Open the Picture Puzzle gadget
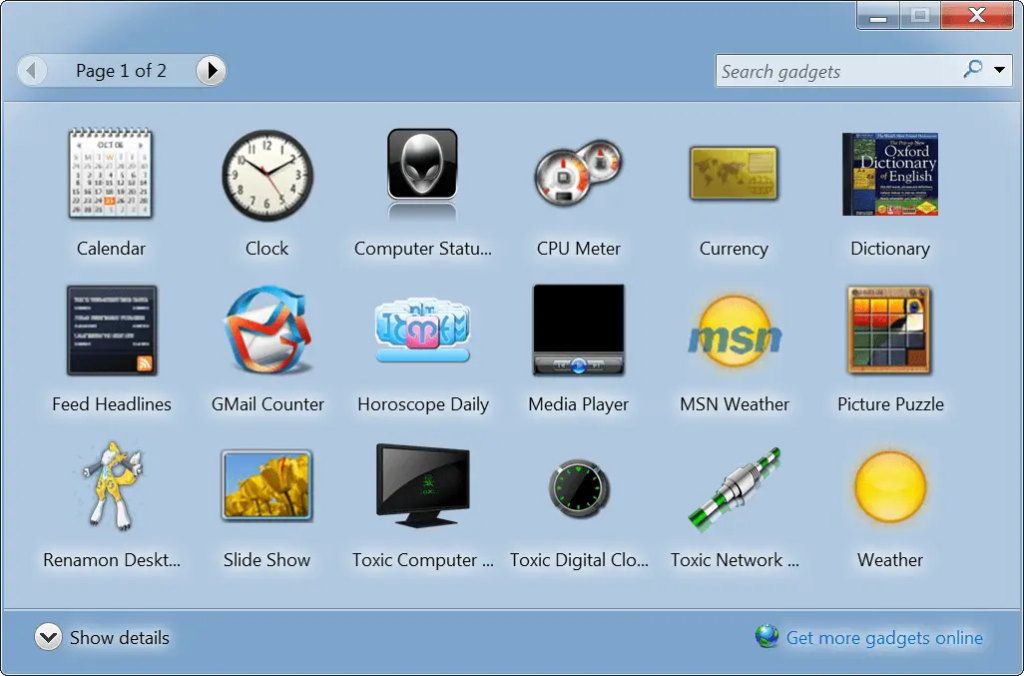The image size is (1024, 676). click(x=889, y=330)
